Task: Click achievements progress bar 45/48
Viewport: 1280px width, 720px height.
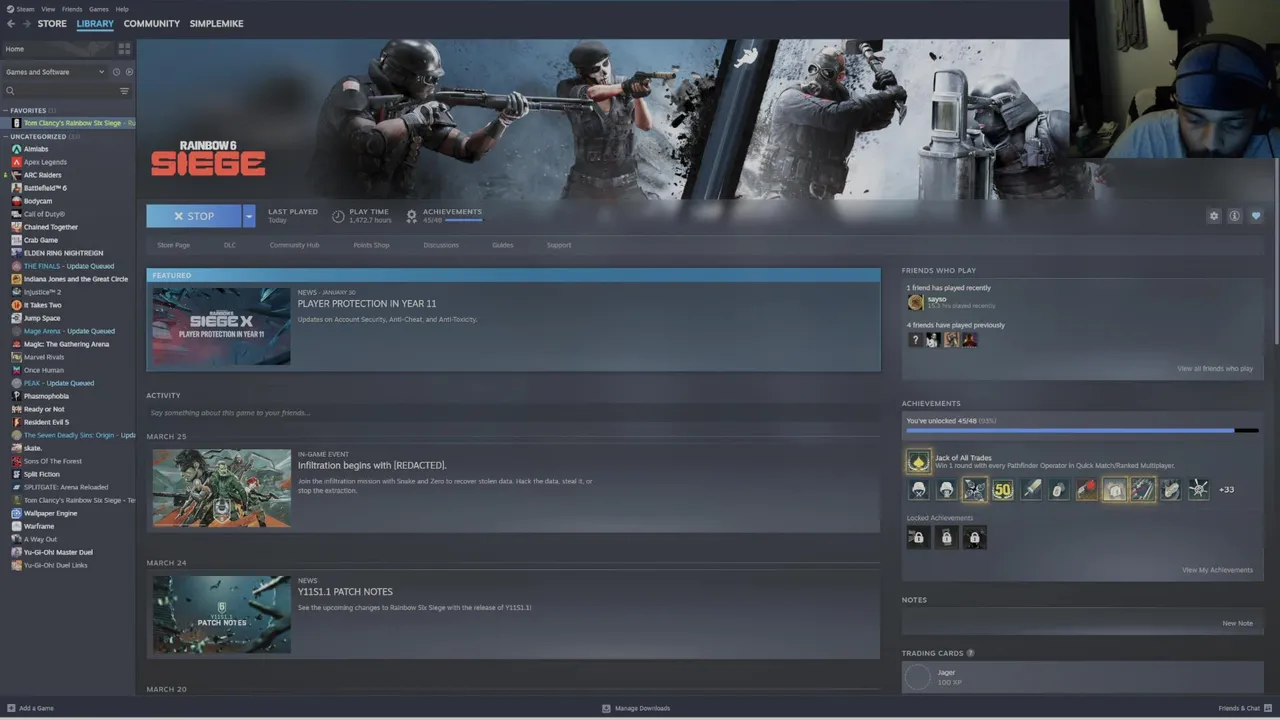Action: coord(1082,430)
